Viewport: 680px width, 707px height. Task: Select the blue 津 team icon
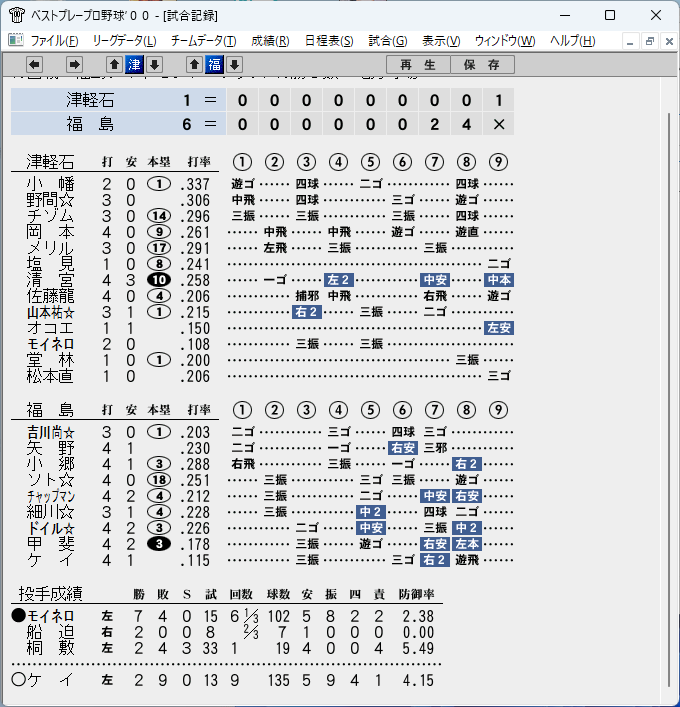point(134,65)
